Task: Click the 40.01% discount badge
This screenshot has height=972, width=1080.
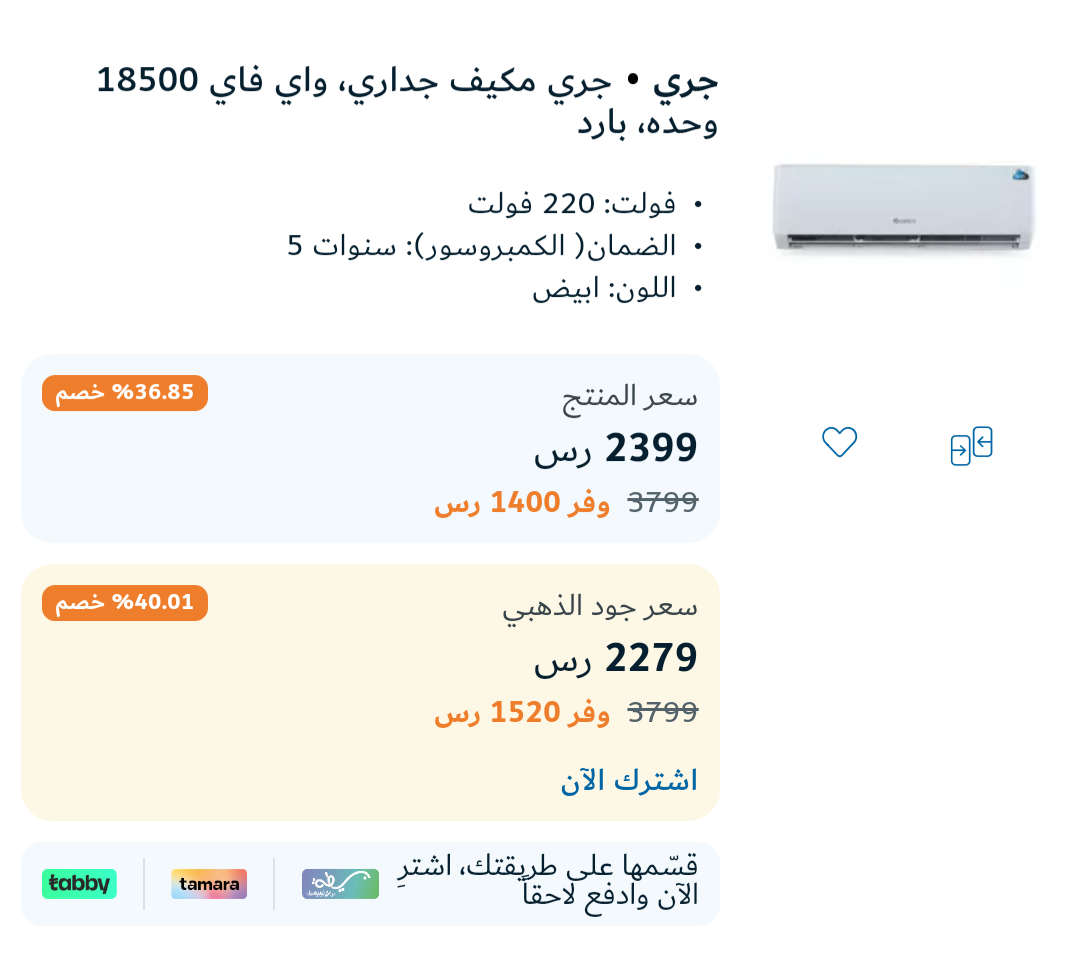Action: click(x=125, y=603)
